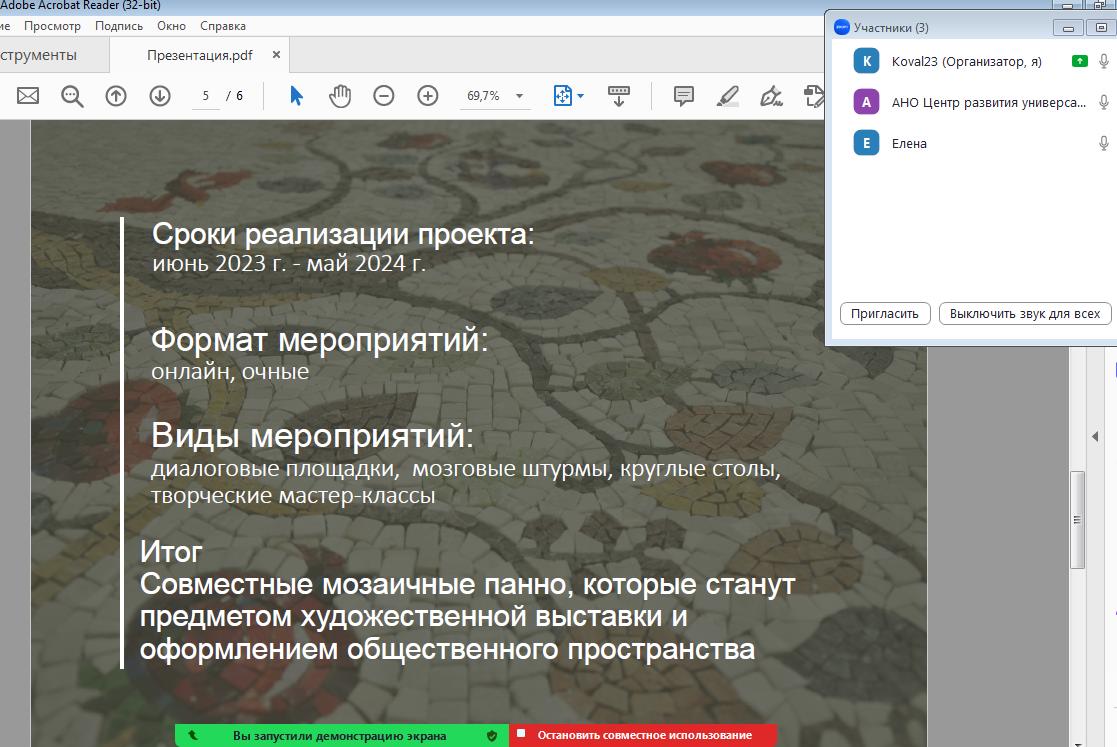Toggle Елена's microphone
This screenshot has width=1117, height=747.
pos(1103,143)
